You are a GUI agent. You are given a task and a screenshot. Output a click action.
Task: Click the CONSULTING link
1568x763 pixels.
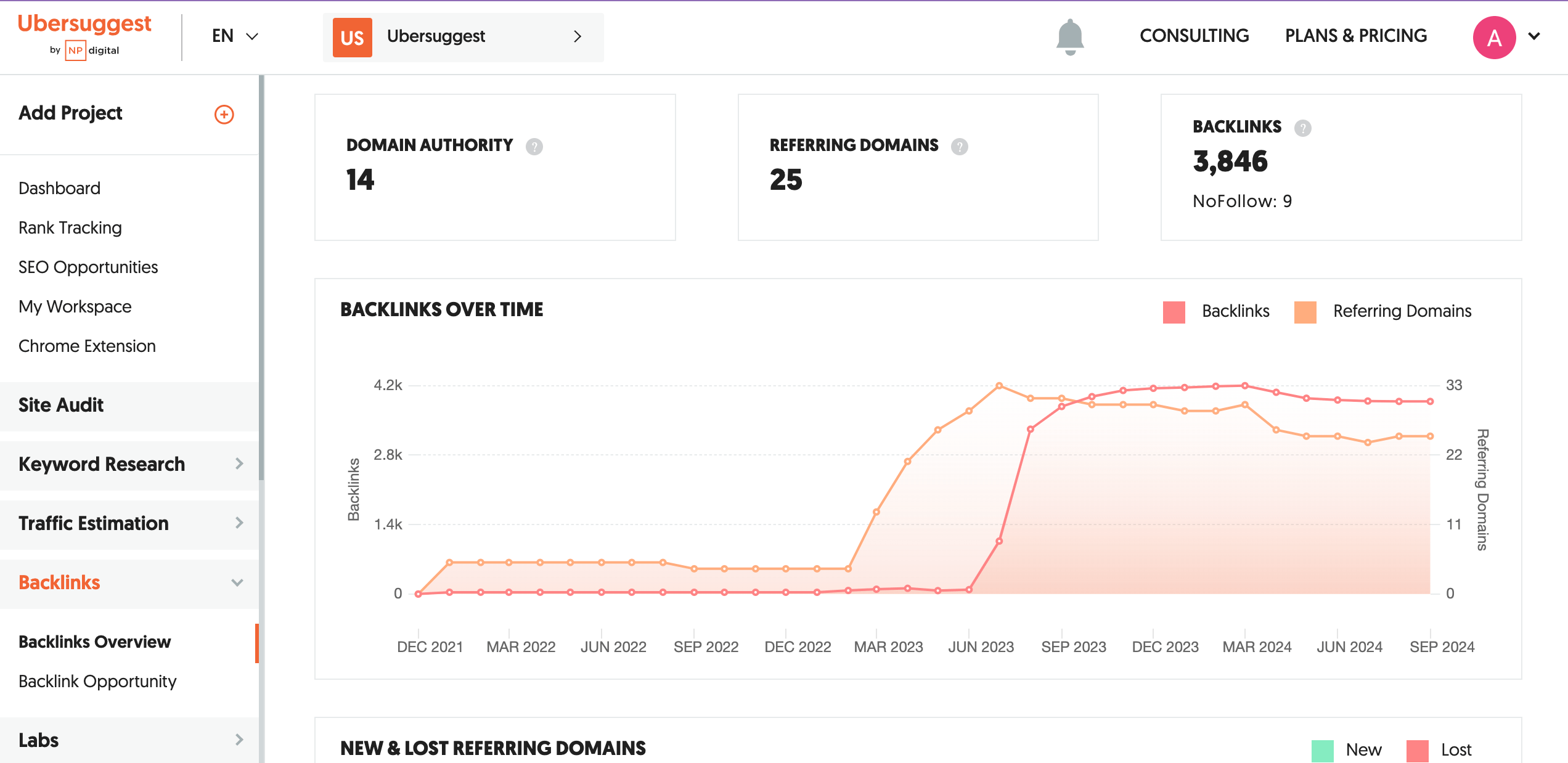click(x=1194, y=36)
